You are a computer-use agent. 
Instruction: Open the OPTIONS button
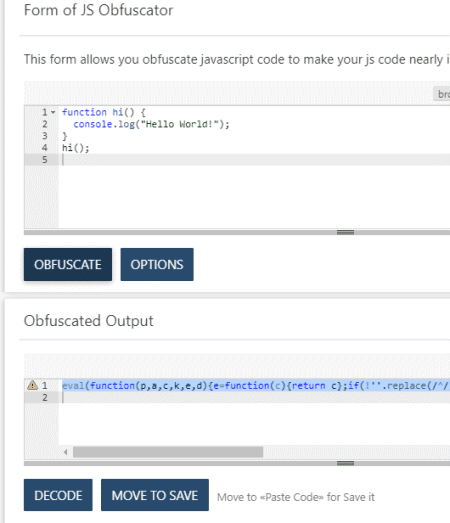point(157,265)
